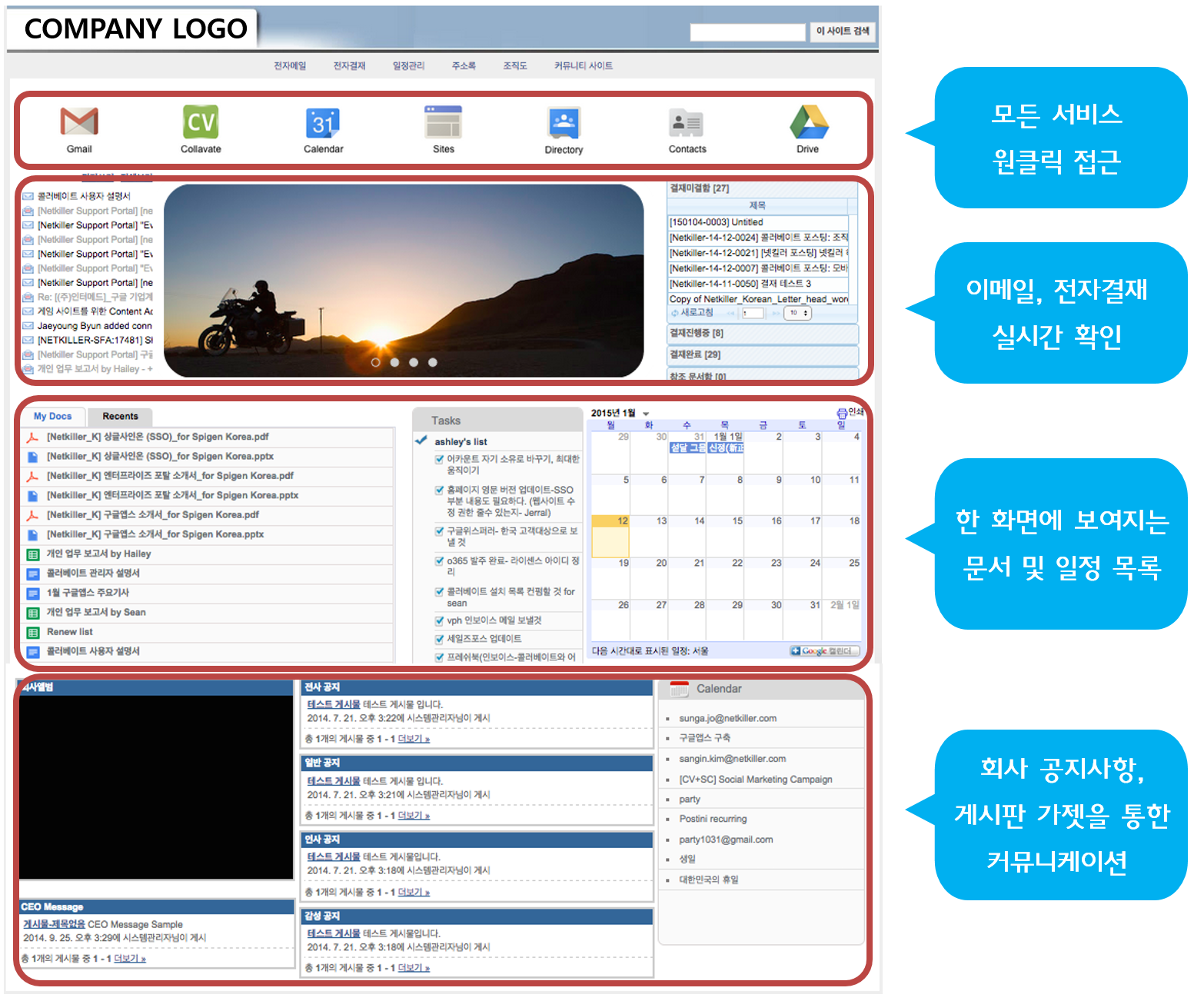Image resolution: width=1204 pixels, height=1001 pixels.
Task: Click the motorcycle sunset banner image
Action: (404, 281)
